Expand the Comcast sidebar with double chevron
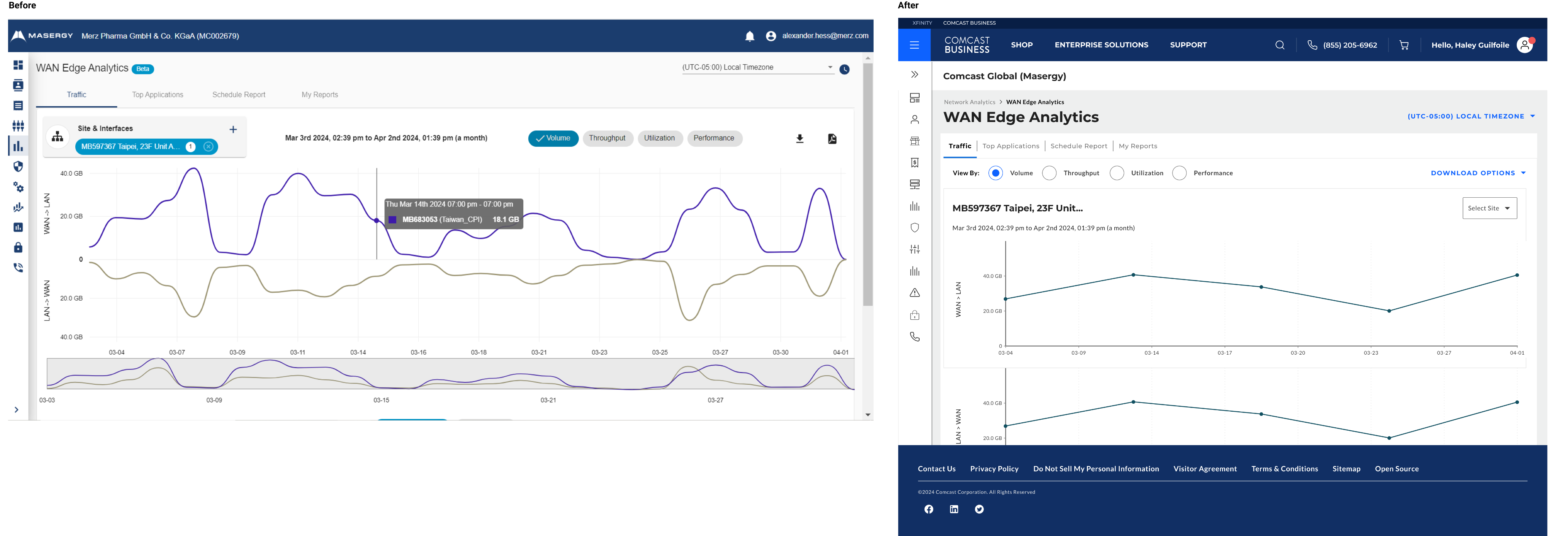1568x536 pixels. 915,75
